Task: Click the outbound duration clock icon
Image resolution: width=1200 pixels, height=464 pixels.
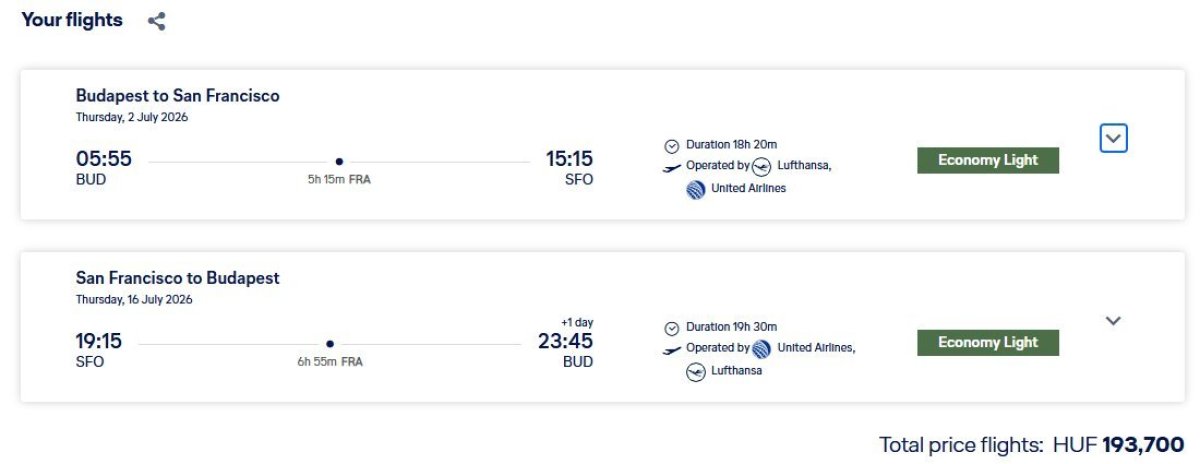Action: click(672, 145)
